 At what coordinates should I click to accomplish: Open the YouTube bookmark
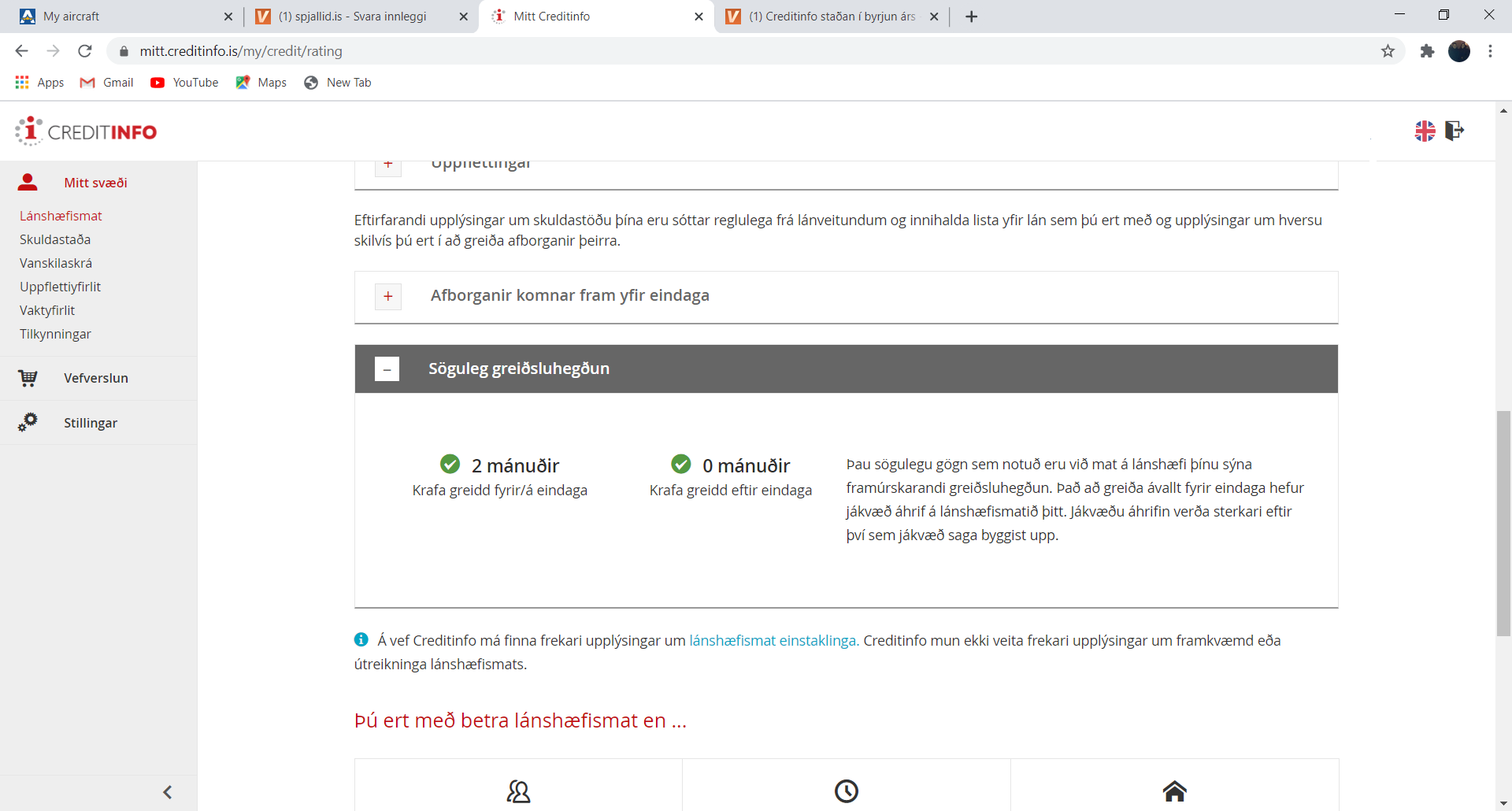click(185, 83)
